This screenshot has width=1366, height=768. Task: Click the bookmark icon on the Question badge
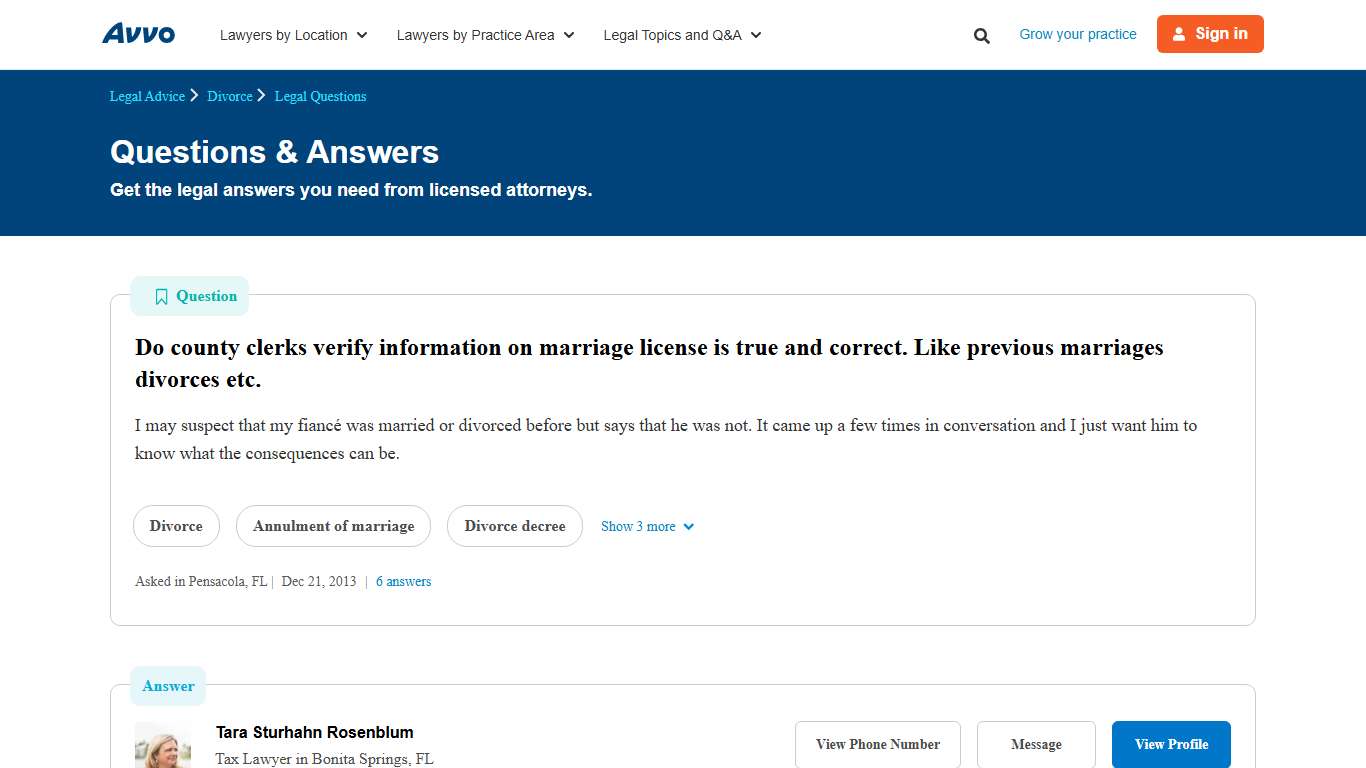(161, 296)
